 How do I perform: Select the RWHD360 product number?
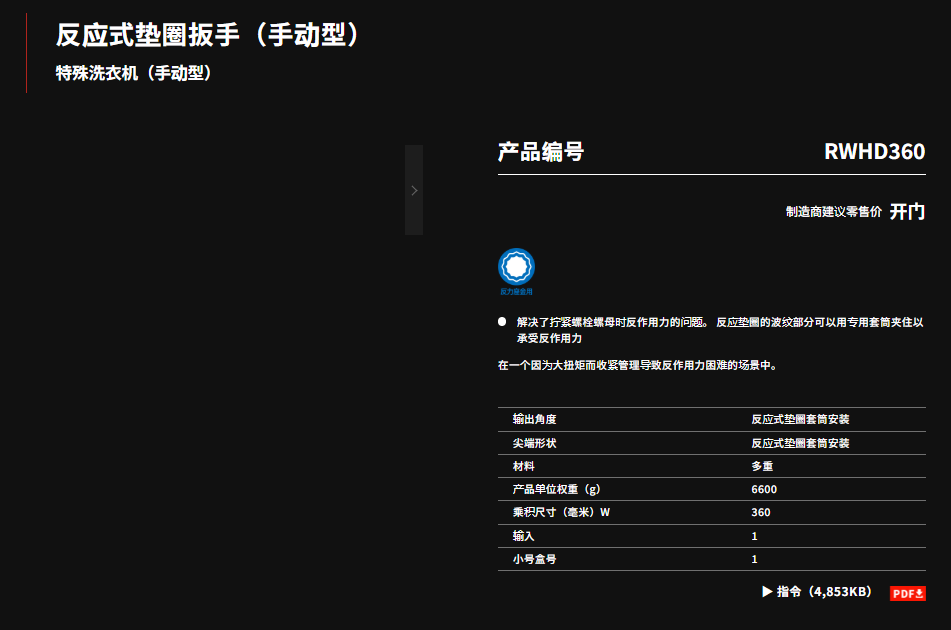pos(874,152)
